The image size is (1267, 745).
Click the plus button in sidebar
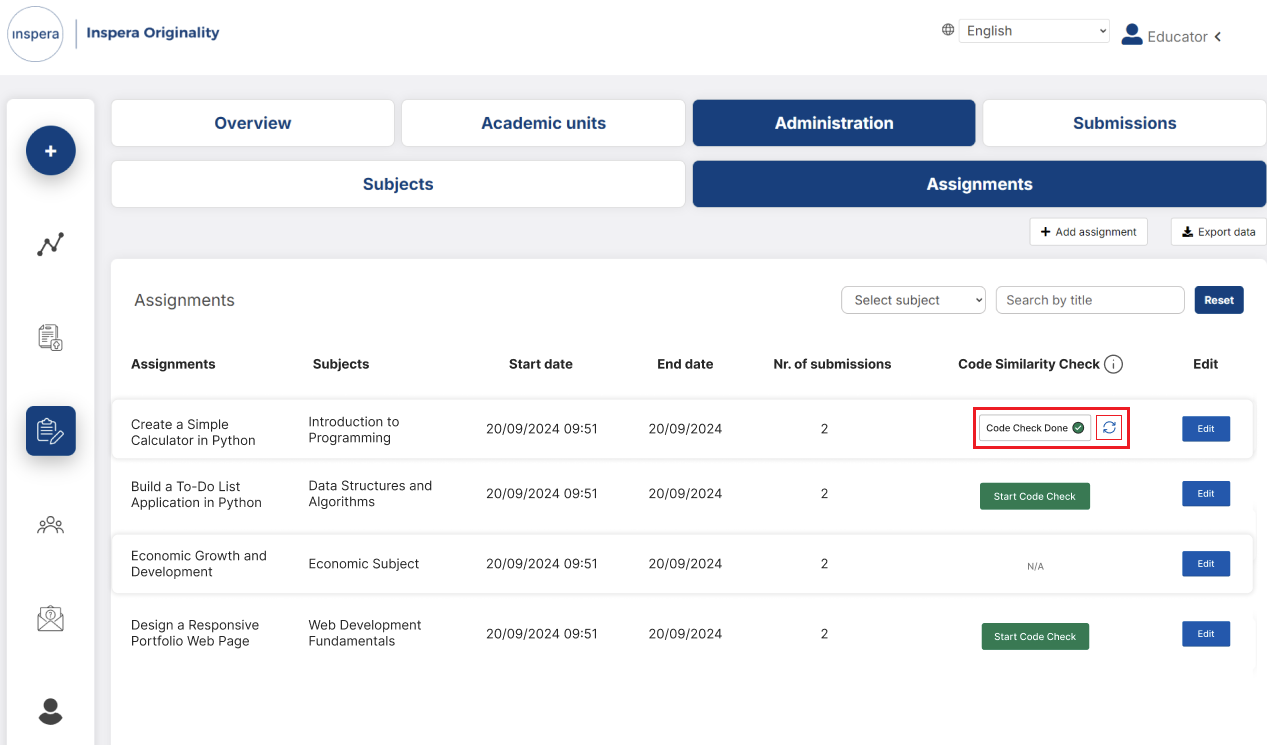tap(51, 151)
